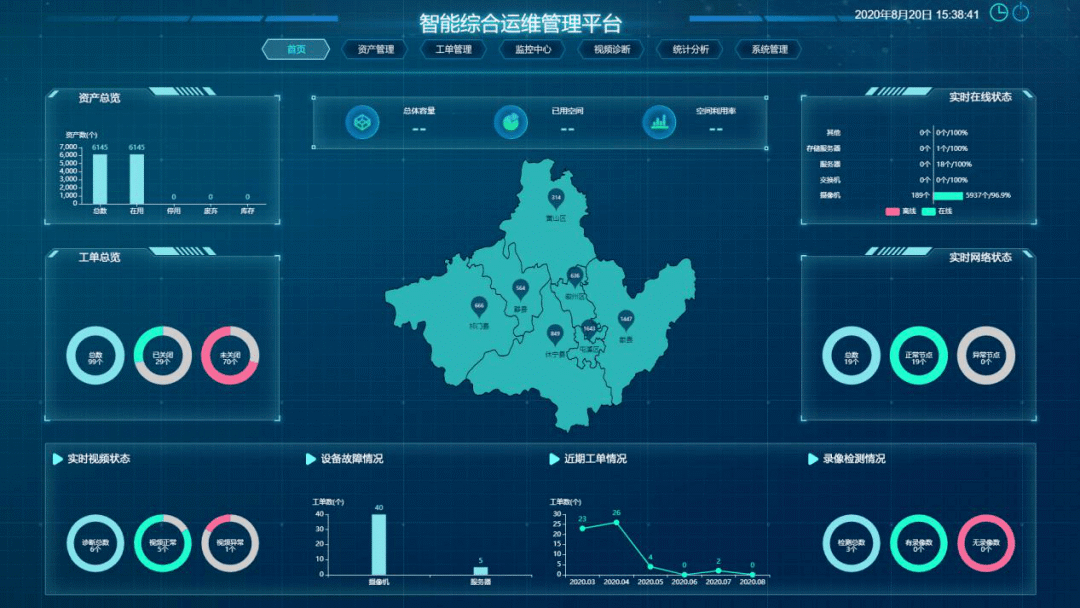The height and width of the screenshot is (608, 1080).
Task: Toggle the 在线 legend series
Action: 937,211
